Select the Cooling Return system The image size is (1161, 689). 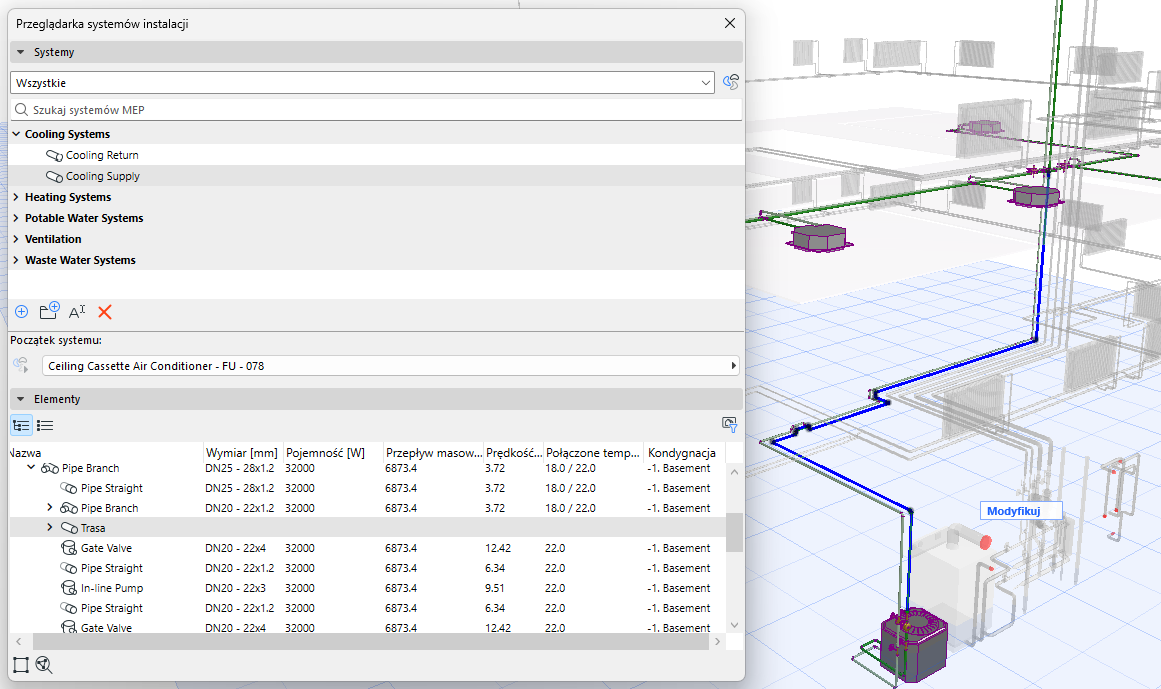376,155
